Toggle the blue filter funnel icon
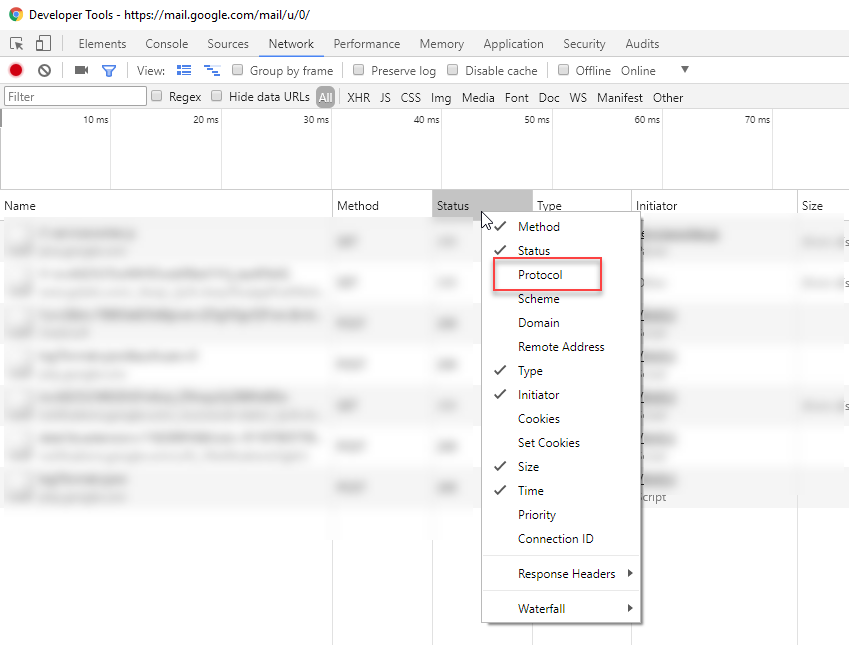 point(109,70)
